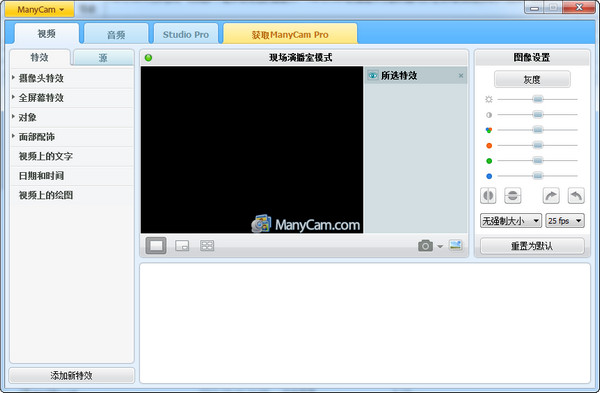Flip the video vertically
600x393 pixels.
click(512, 196)
